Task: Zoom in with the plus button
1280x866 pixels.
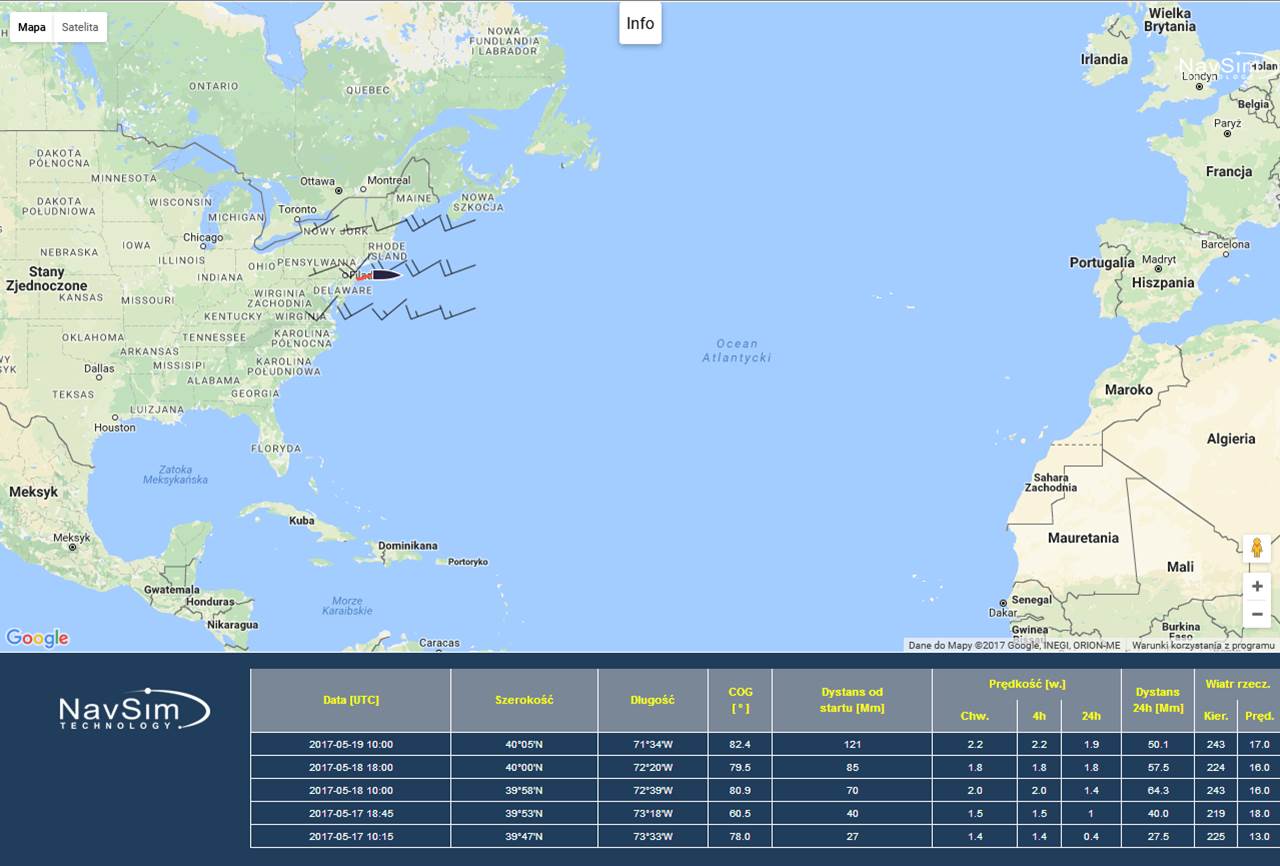Action: (x=1257, y=586)
